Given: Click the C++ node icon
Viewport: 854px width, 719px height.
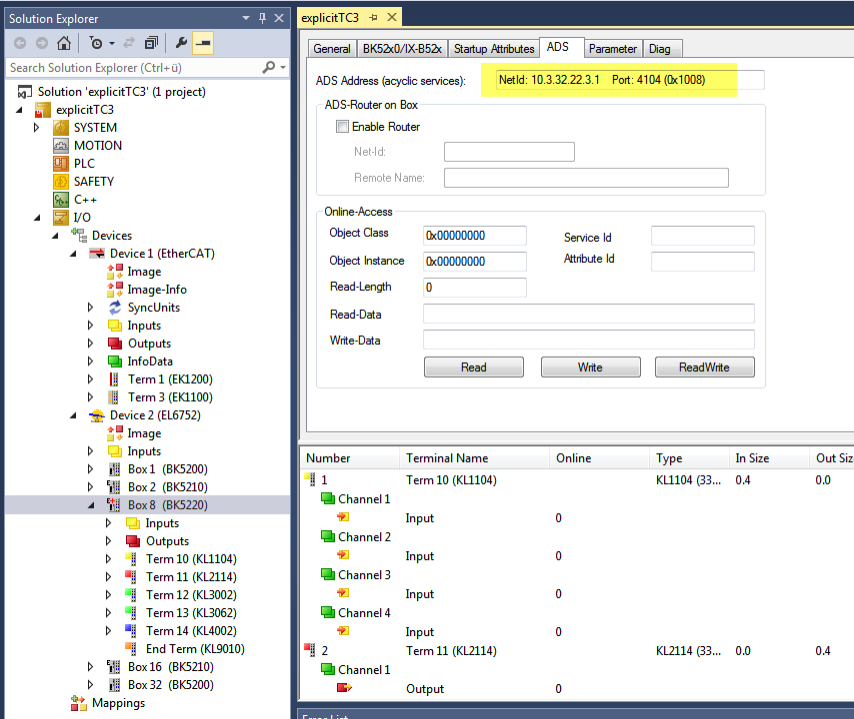Looking at the screenshot, I should [x=60, y=199].
